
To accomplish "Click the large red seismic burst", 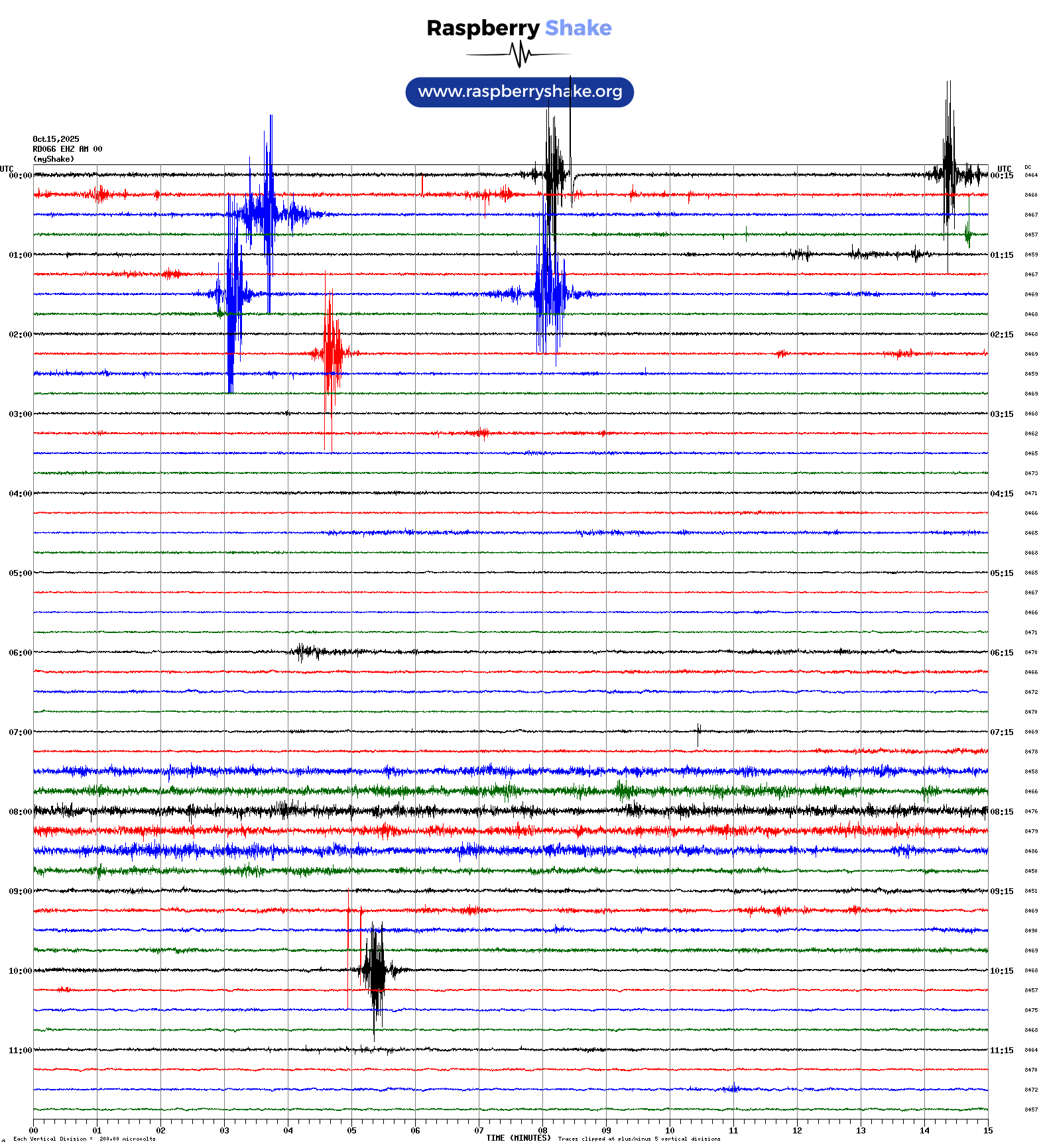I will coord(333,351).
